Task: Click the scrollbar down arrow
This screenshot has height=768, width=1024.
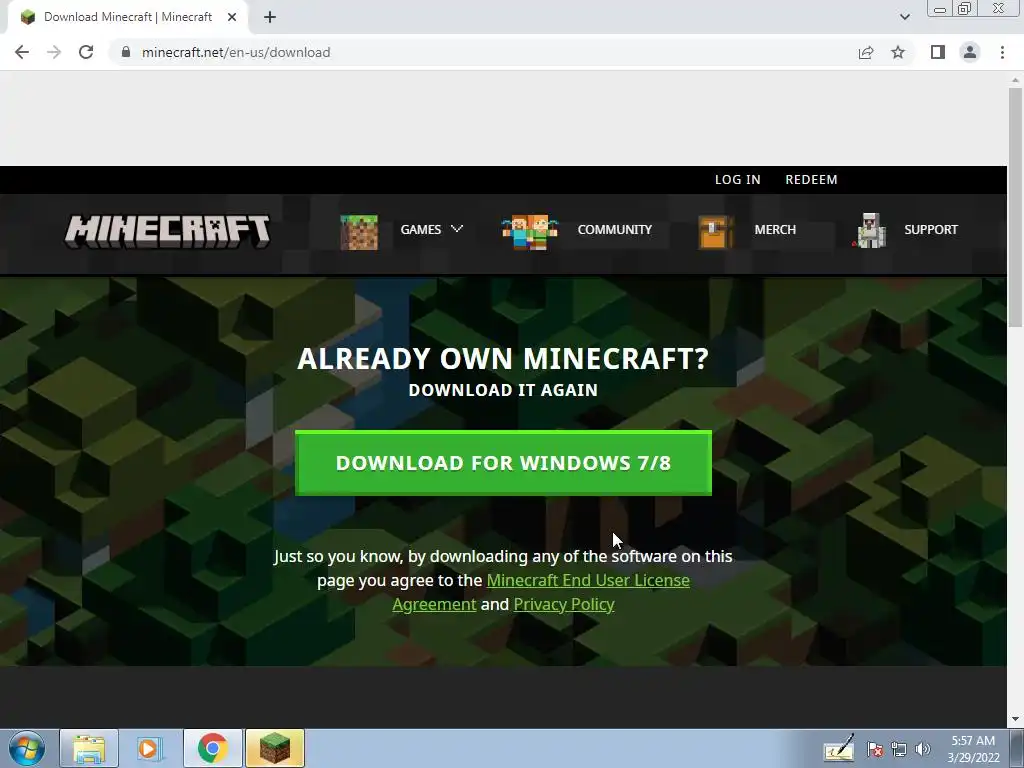Action: click(1015, 719)
